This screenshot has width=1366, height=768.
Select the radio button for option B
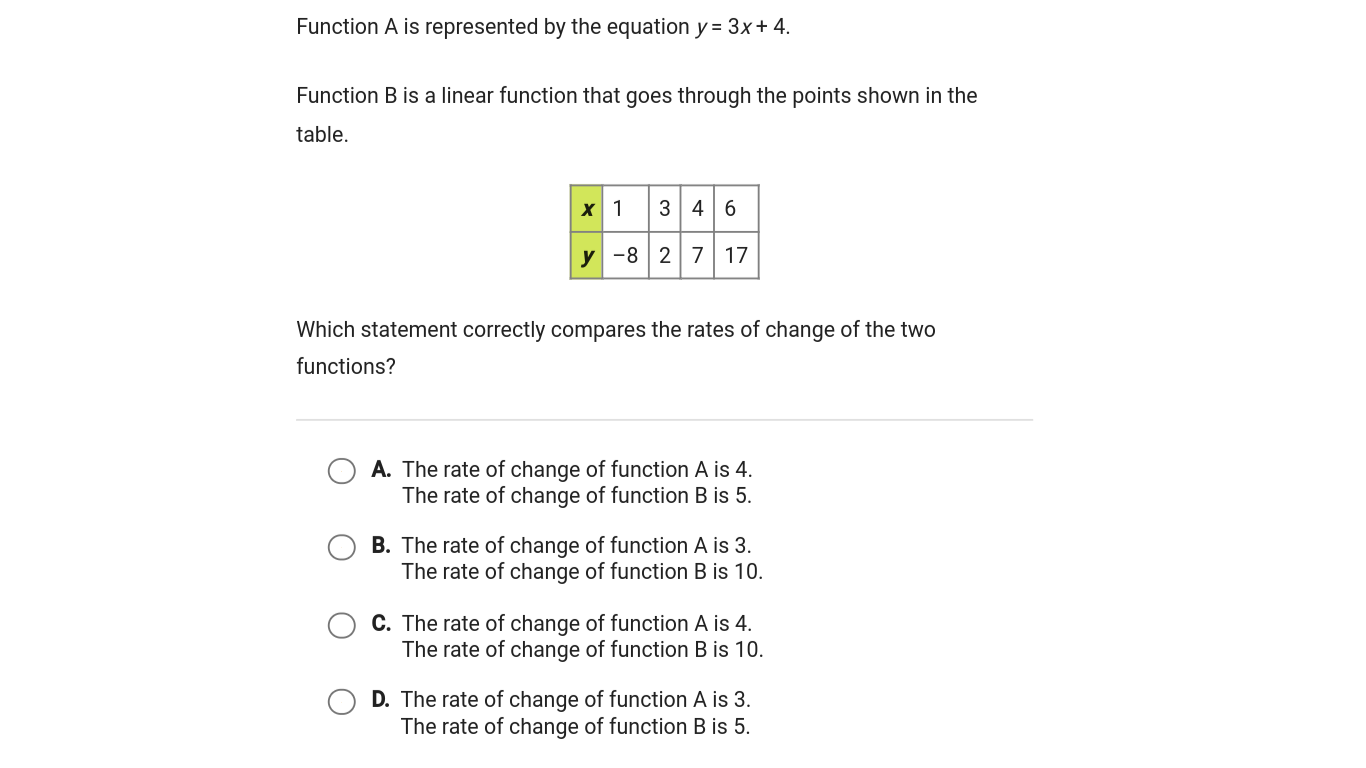pyautogui.click(x=342, y=547)
